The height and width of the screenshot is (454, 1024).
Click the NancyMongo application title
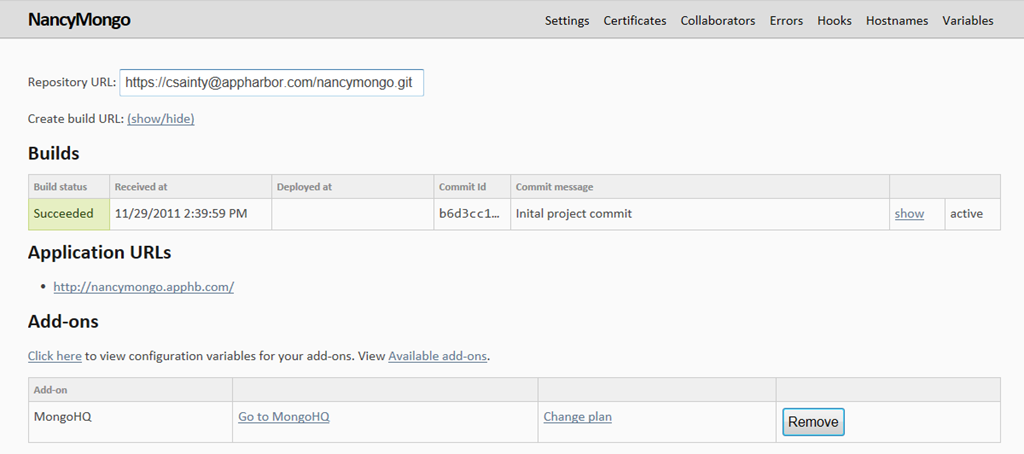point(79,20)
